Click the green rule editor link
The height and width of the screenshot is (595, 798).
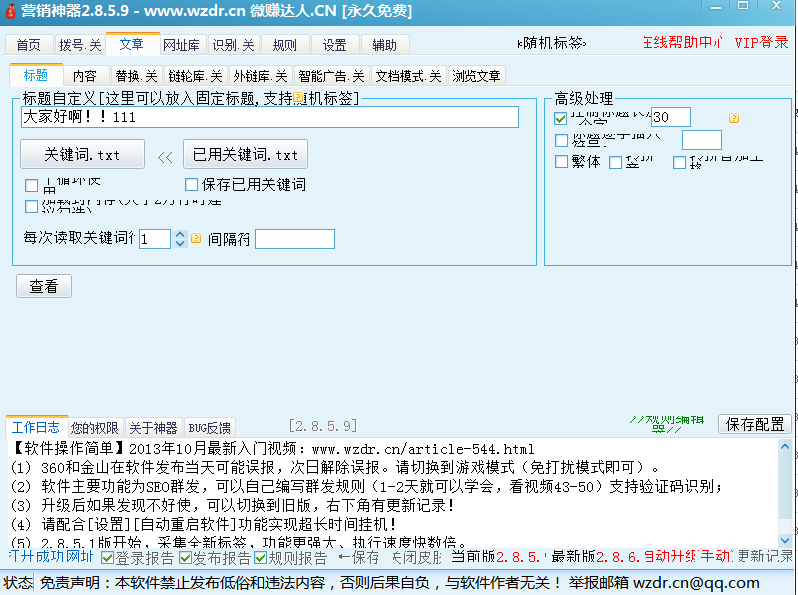click(667, 423)
